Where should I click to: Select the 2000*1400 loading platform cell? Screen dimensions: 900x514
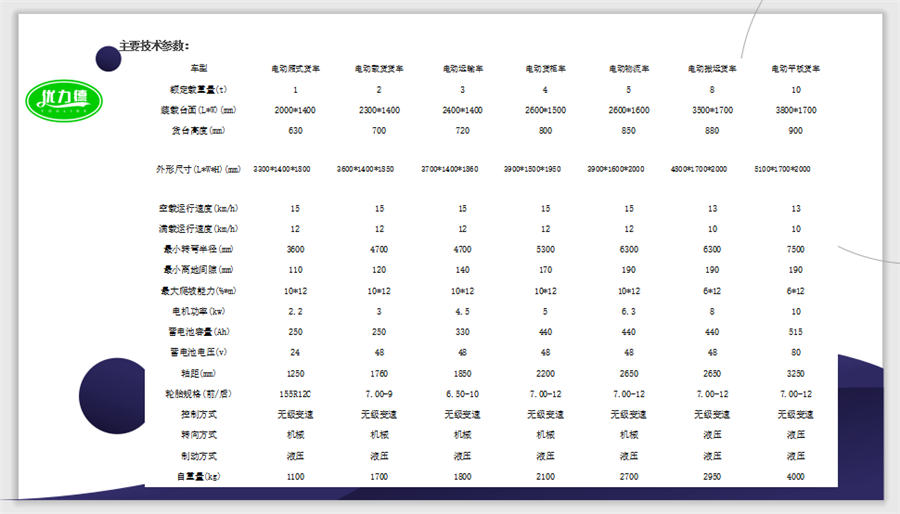click(x=295, y=110)
